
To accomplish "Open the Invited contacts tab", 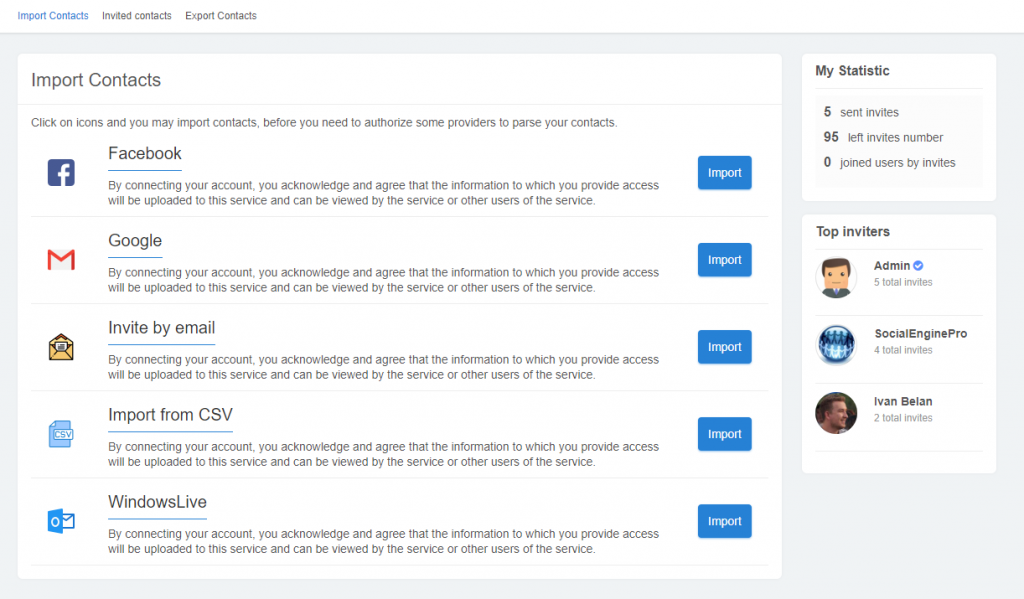I will pos(137,16).
